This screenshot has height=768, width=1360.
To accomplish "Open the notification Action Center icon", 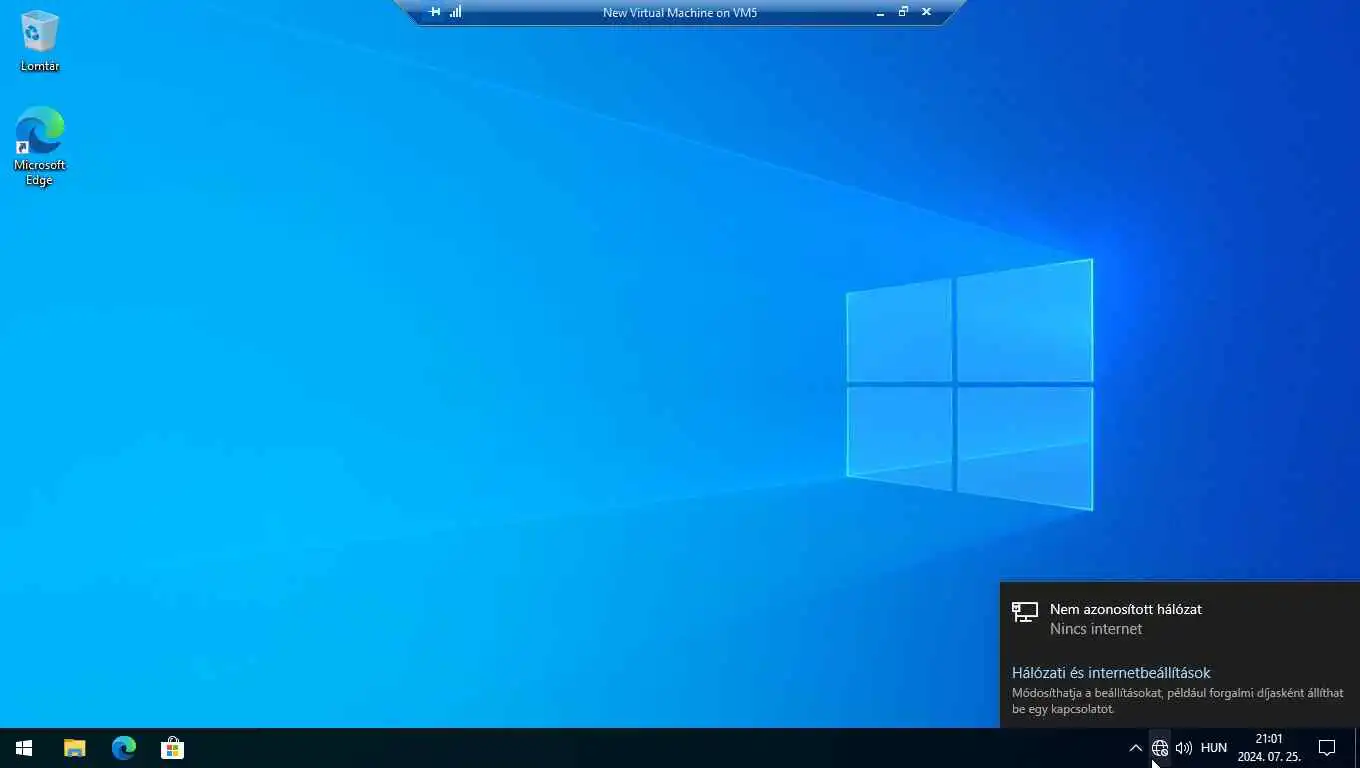I will pyautogui.click(x=1327, y=748).
